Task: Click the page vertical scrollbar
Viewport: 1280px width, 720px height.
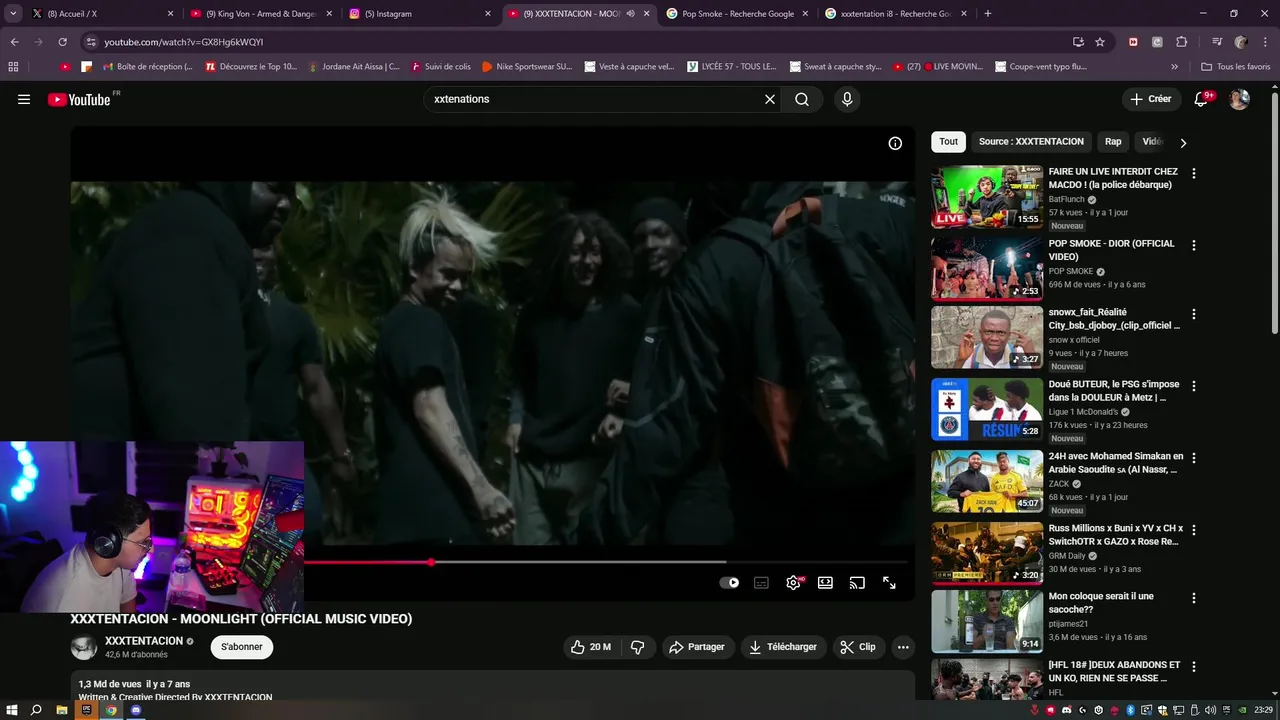Action: point(1274,212)
